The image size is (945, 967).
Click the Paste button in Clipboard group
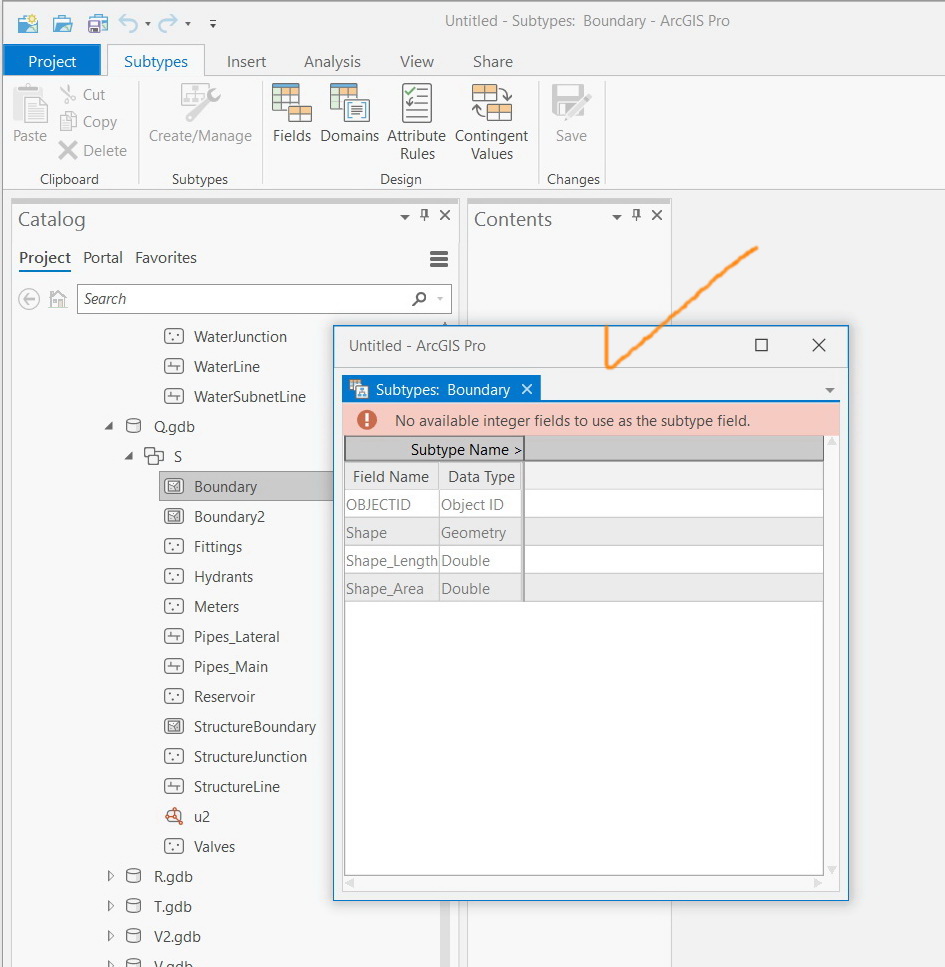tap(30, 114)
